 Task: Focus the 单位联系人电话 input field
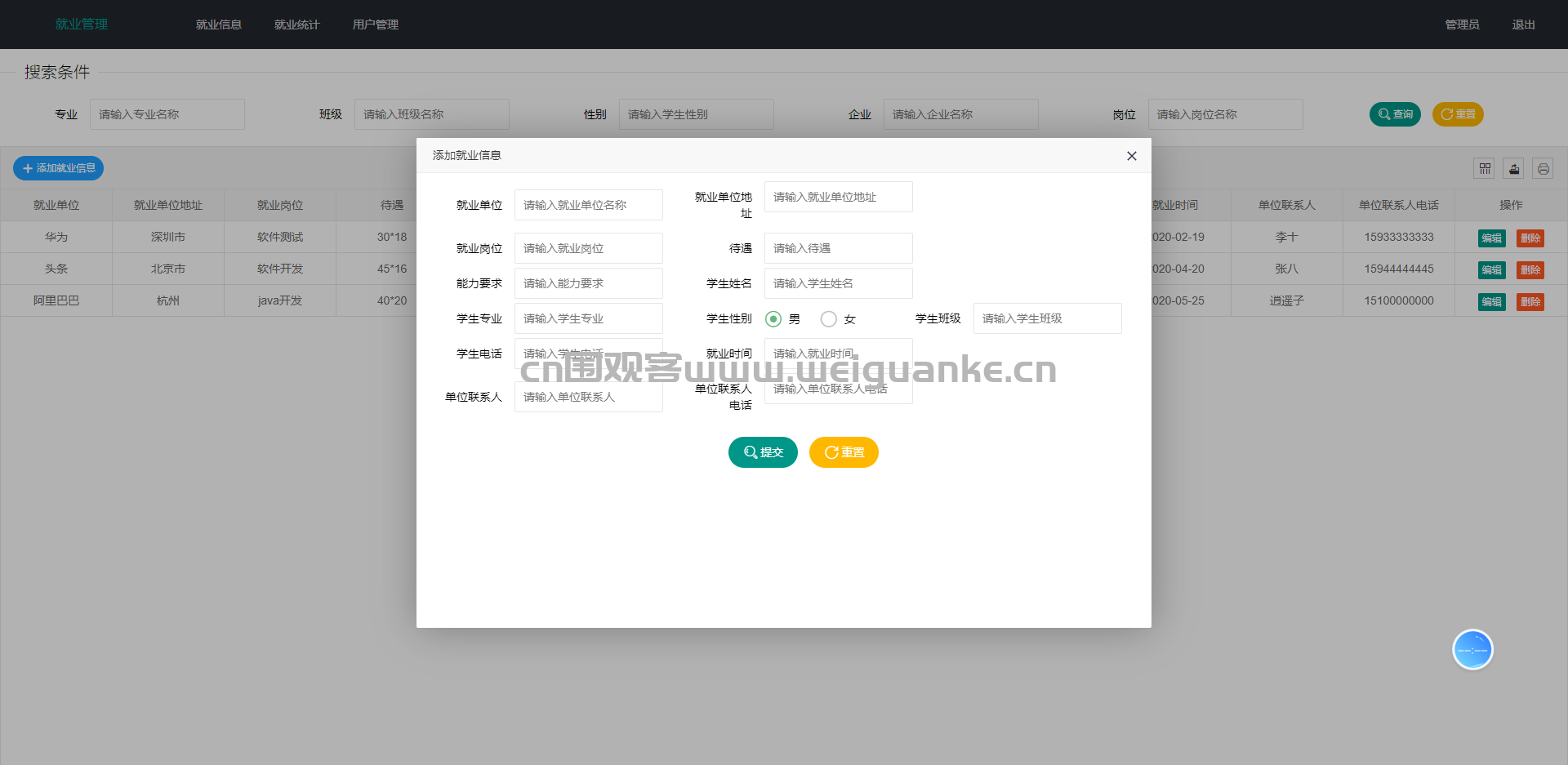(x=839, y=389)
